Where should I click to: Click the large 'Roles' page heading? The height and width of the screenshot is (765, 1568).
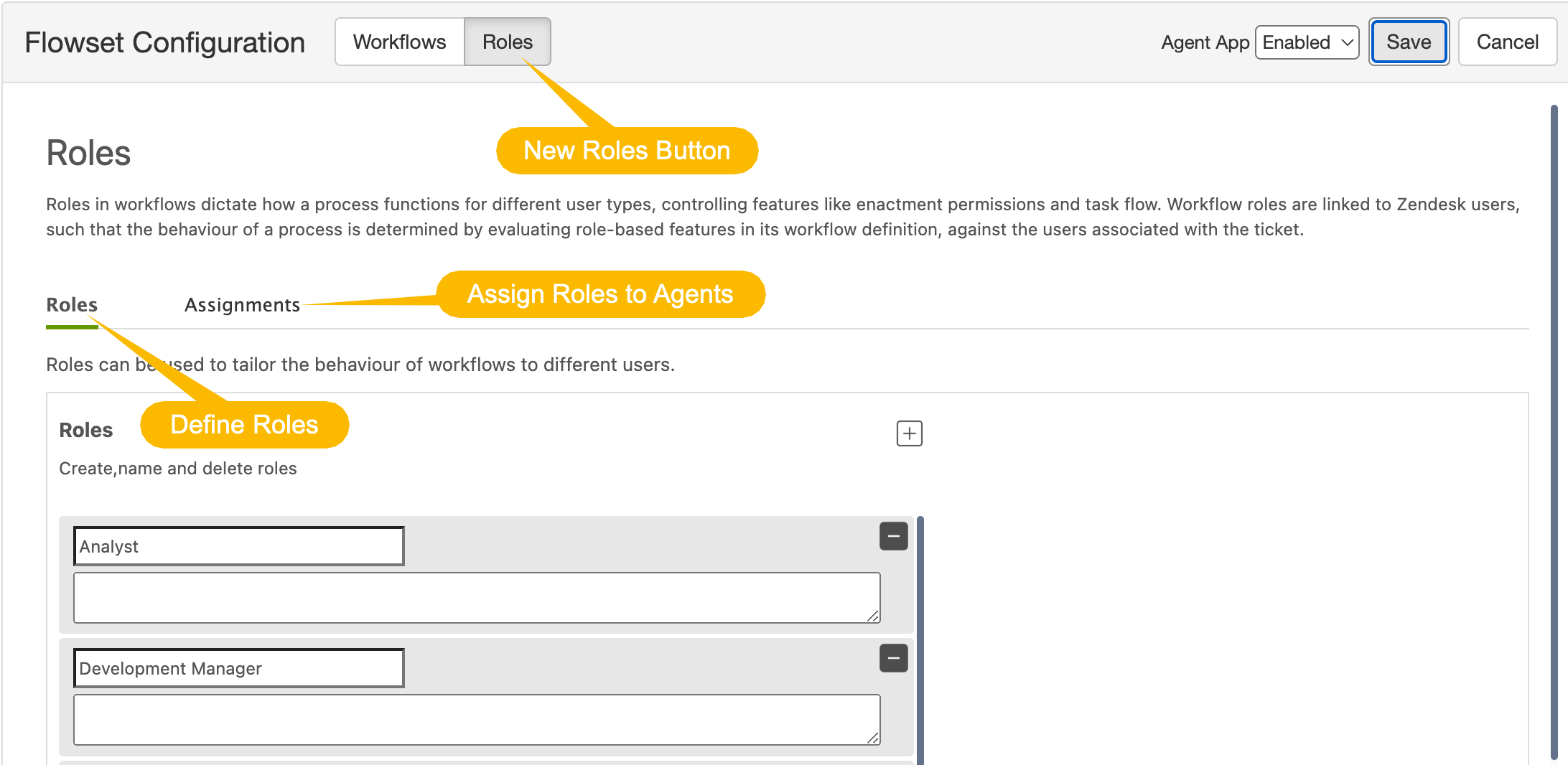(88, 153)
